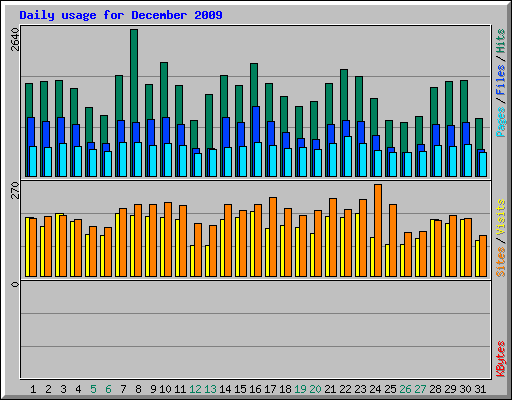The image size is (512, 400).
Task: Click the Sites legend label
Action: point(501,262)
